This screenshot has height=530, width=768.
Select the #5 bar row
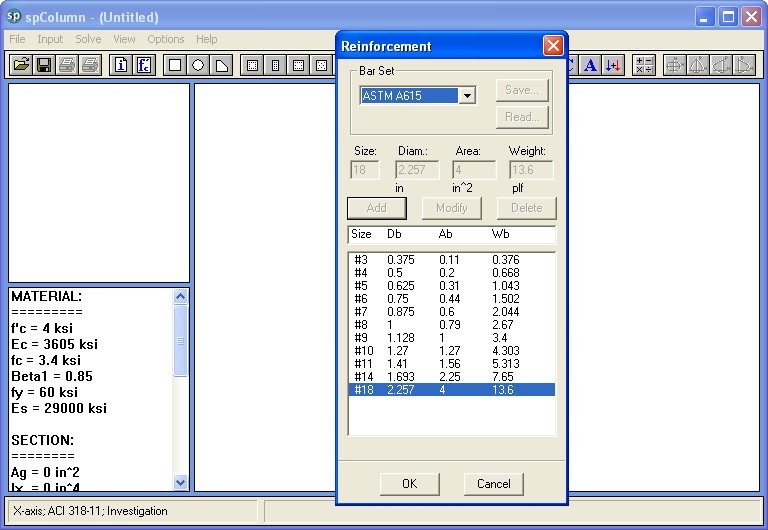pos(452,286)
